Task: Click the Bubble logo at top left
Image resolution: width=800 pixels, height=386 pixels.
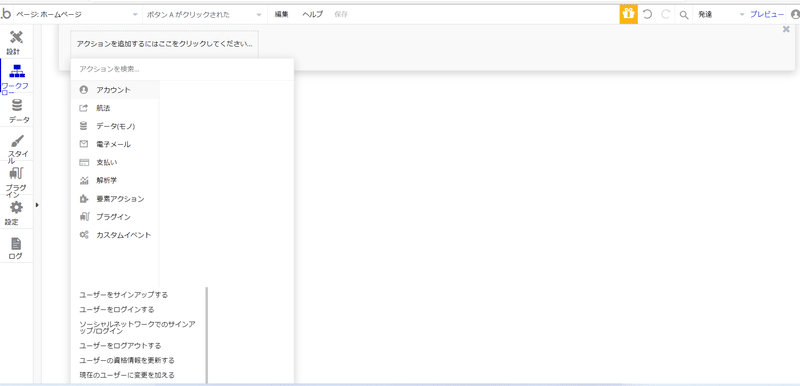Action: tap(6, 14)
